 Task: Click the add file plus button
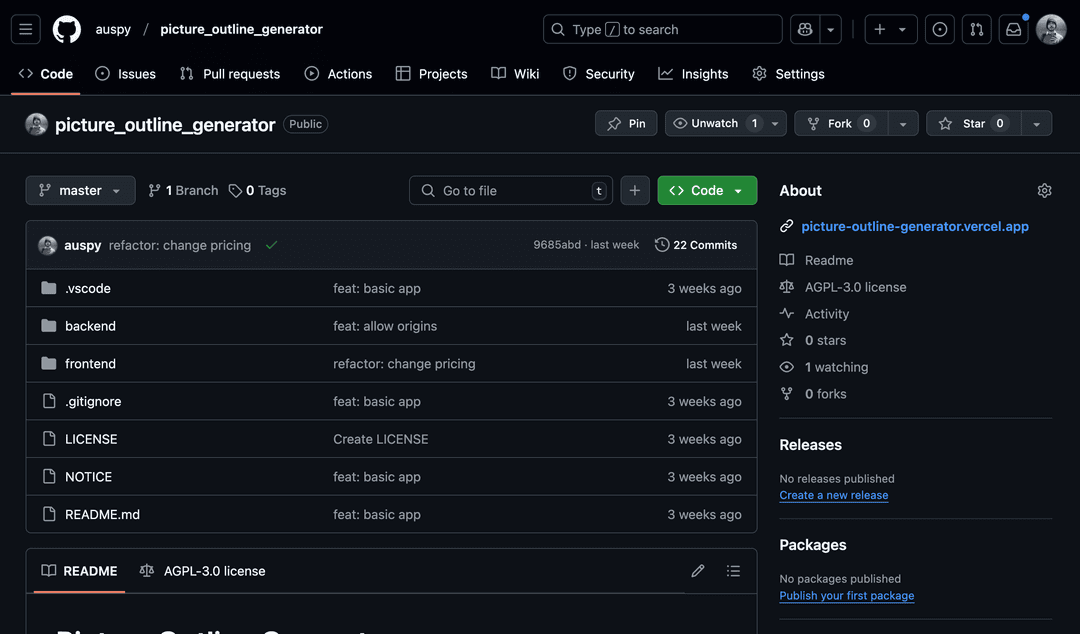click(x=635, y=190)
